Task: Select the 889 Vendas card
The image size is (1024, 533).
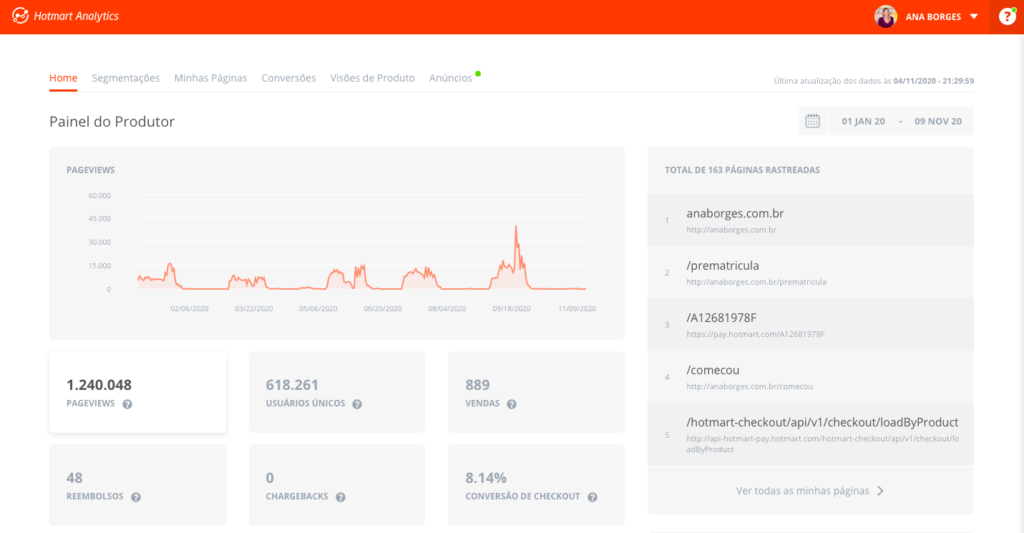Action: (x=536, y=392)
